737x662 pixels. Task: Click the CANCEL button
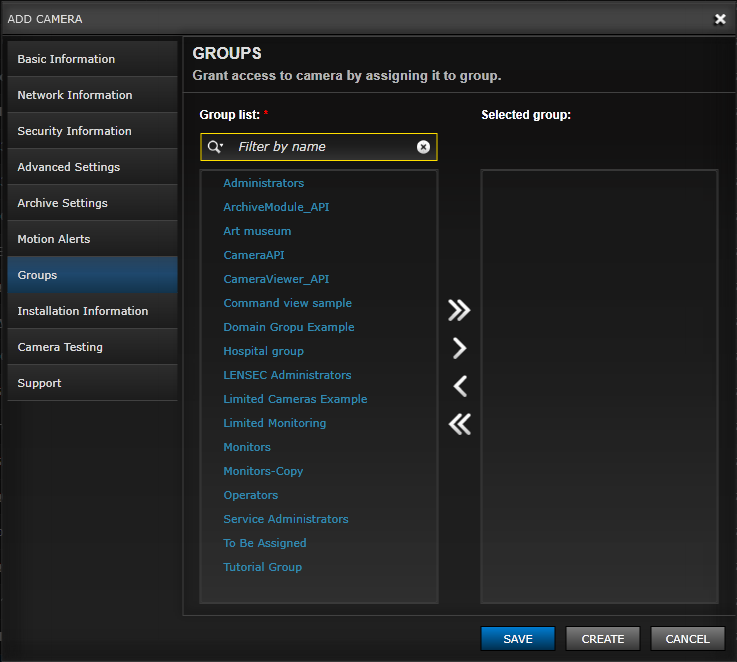[x=687, y=639]
